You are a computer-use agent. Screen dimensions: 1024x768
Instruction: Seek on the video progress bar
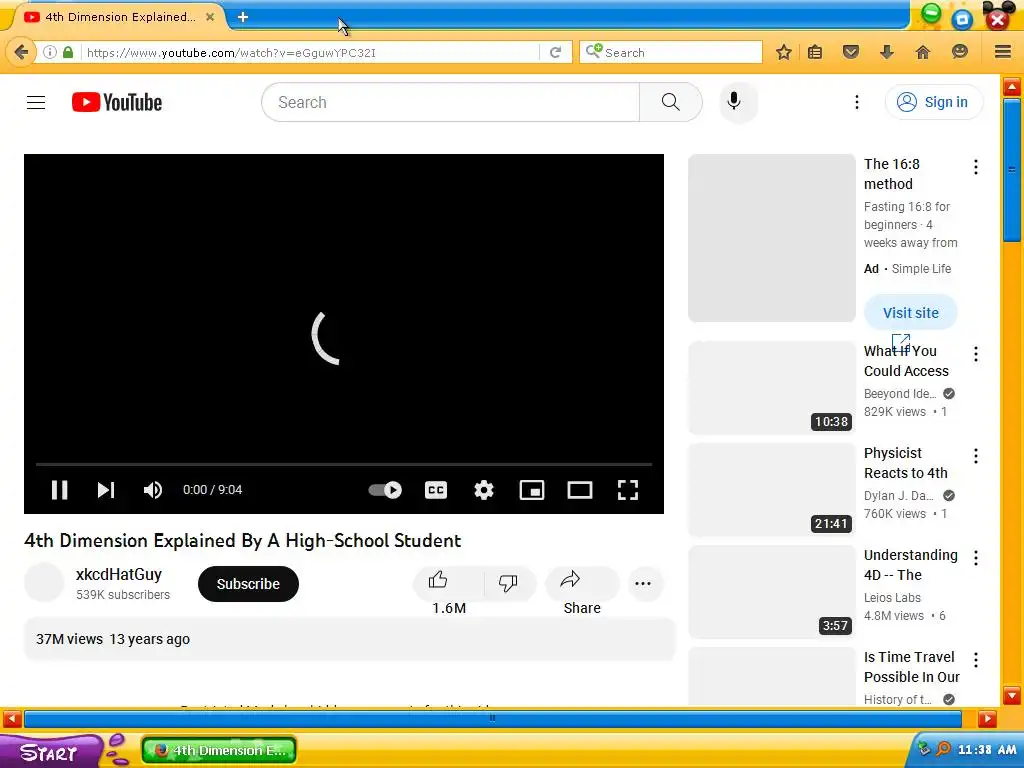[344, 464]
